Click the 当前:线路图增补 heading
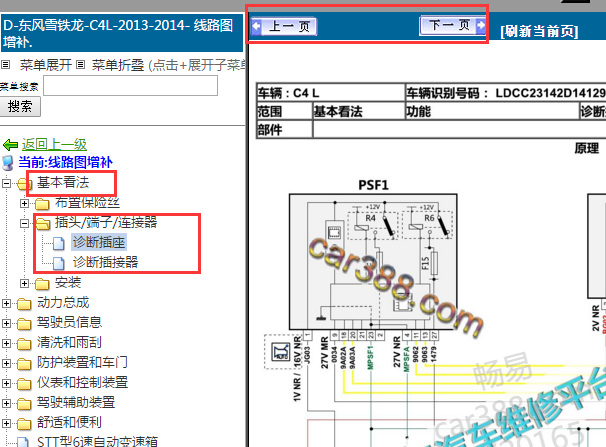Screen dimensions: 606x447 tap(65, 162)
